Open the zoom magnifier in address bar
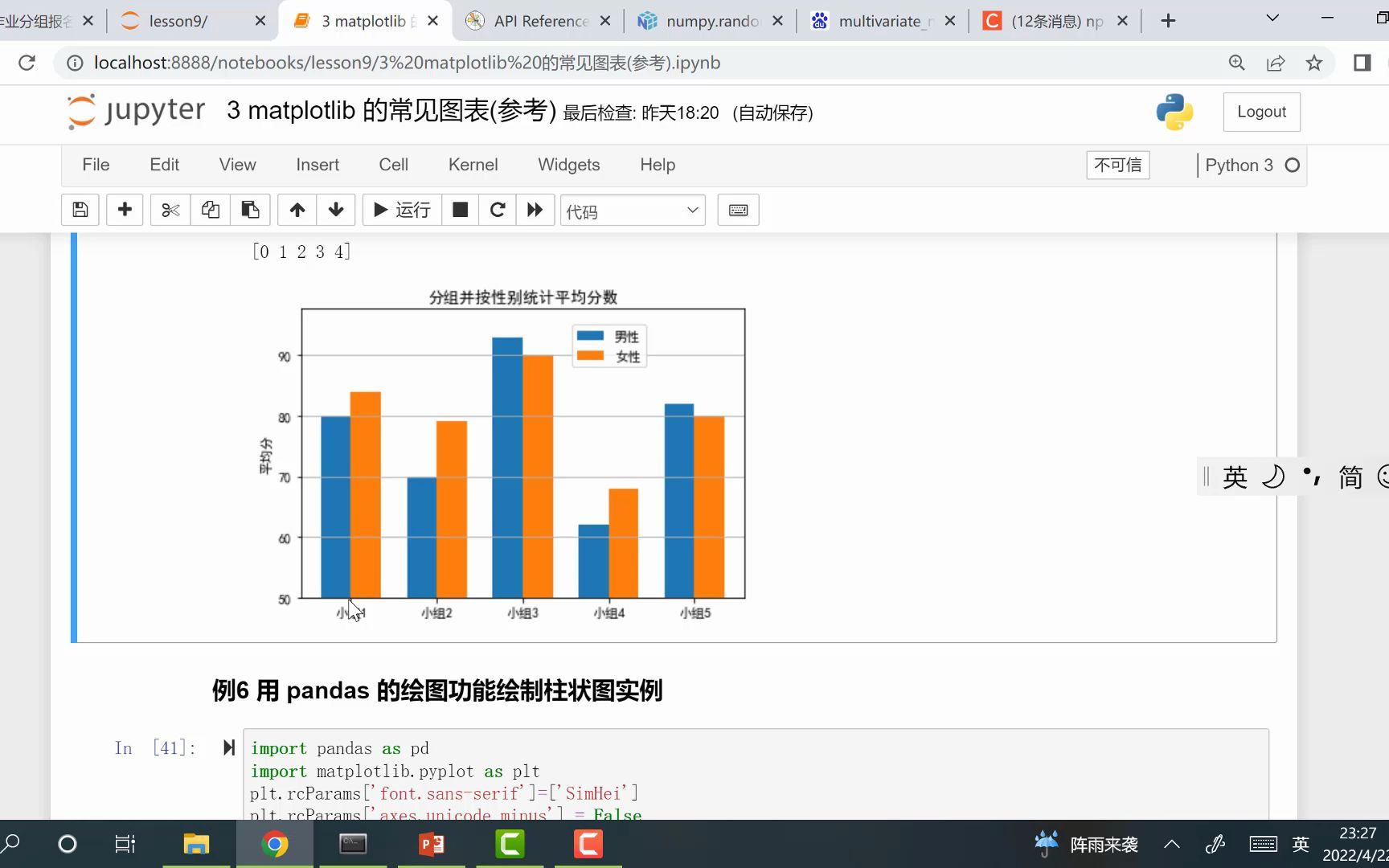1389x868 pixels. 1237,63
